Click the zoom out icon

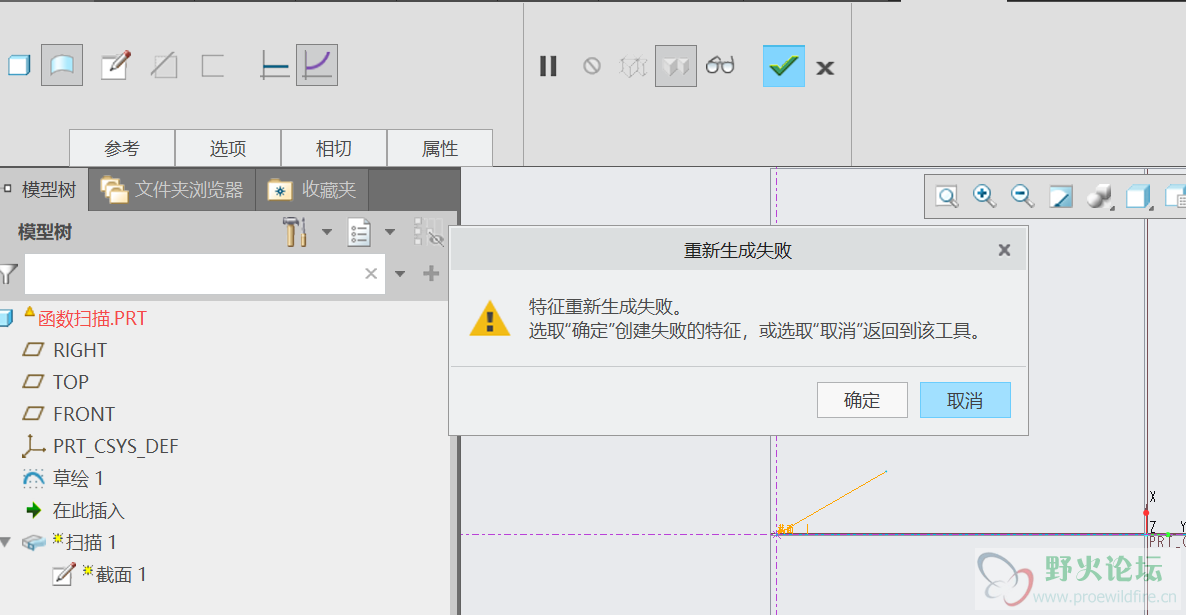(1023, 196)
